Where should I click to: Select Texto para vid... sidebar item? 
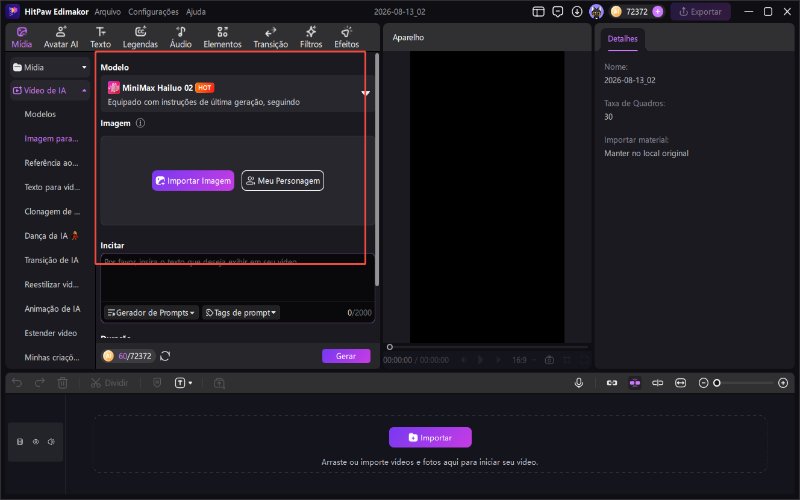(52, 187)
